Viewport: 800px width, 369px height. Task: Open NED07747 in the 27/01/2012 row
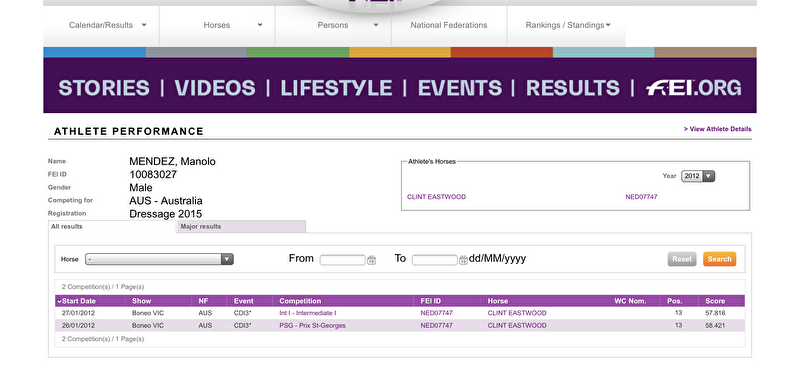(x=436, y=313)
